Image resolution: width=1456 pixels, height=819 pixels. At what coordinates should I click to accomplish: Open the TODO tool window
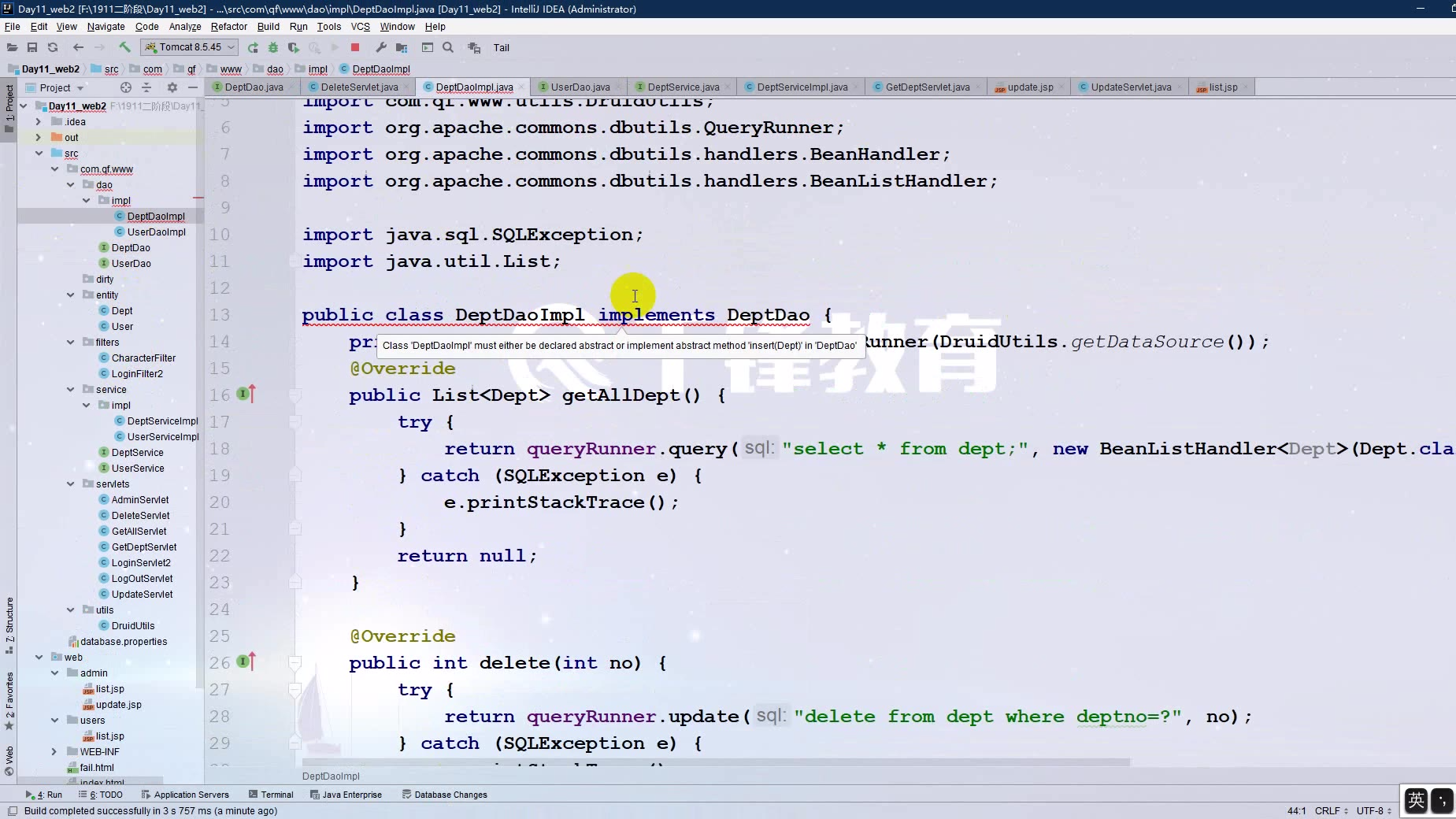tap(101, 795)
